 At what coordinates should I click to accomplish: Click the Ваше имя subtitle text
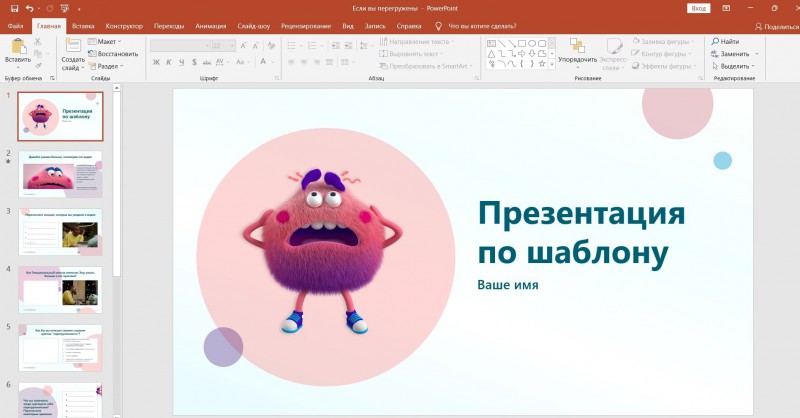(508, 284)
